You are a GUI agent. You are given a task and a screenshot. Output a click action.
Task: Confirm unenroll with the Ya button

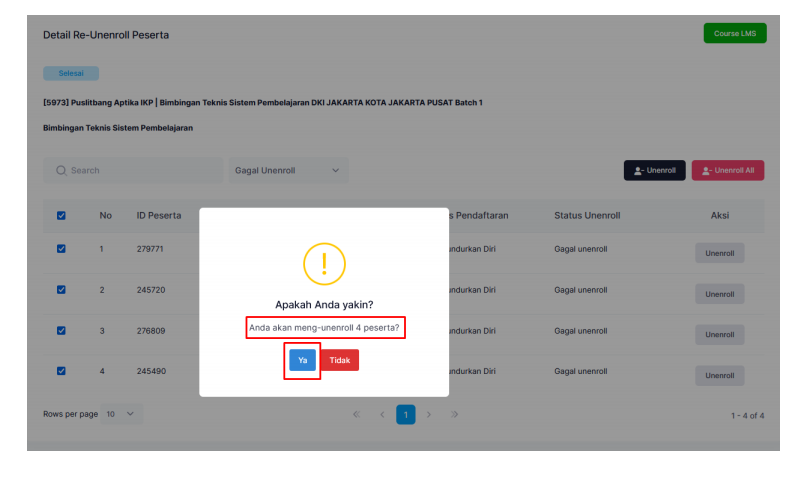302,360
